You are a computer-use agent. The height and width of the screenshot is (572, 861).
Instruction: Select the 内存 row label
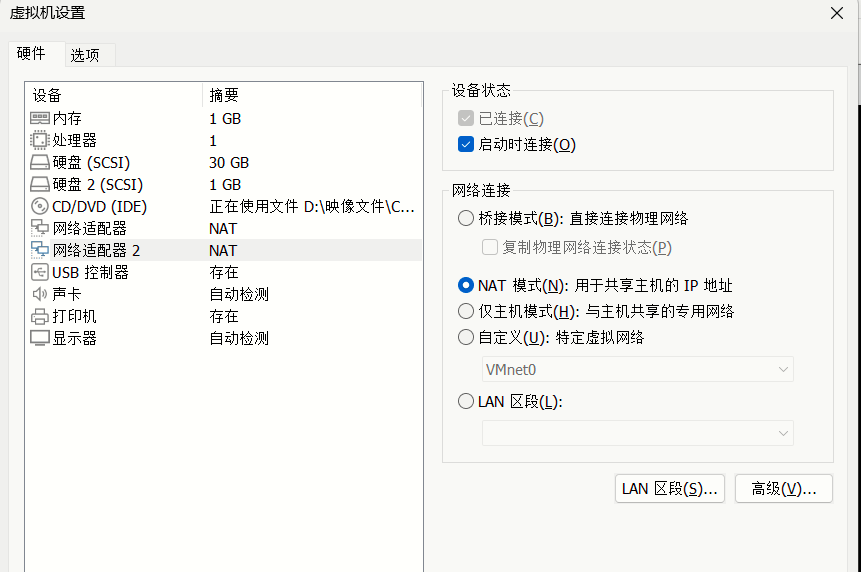pos(67,119)
